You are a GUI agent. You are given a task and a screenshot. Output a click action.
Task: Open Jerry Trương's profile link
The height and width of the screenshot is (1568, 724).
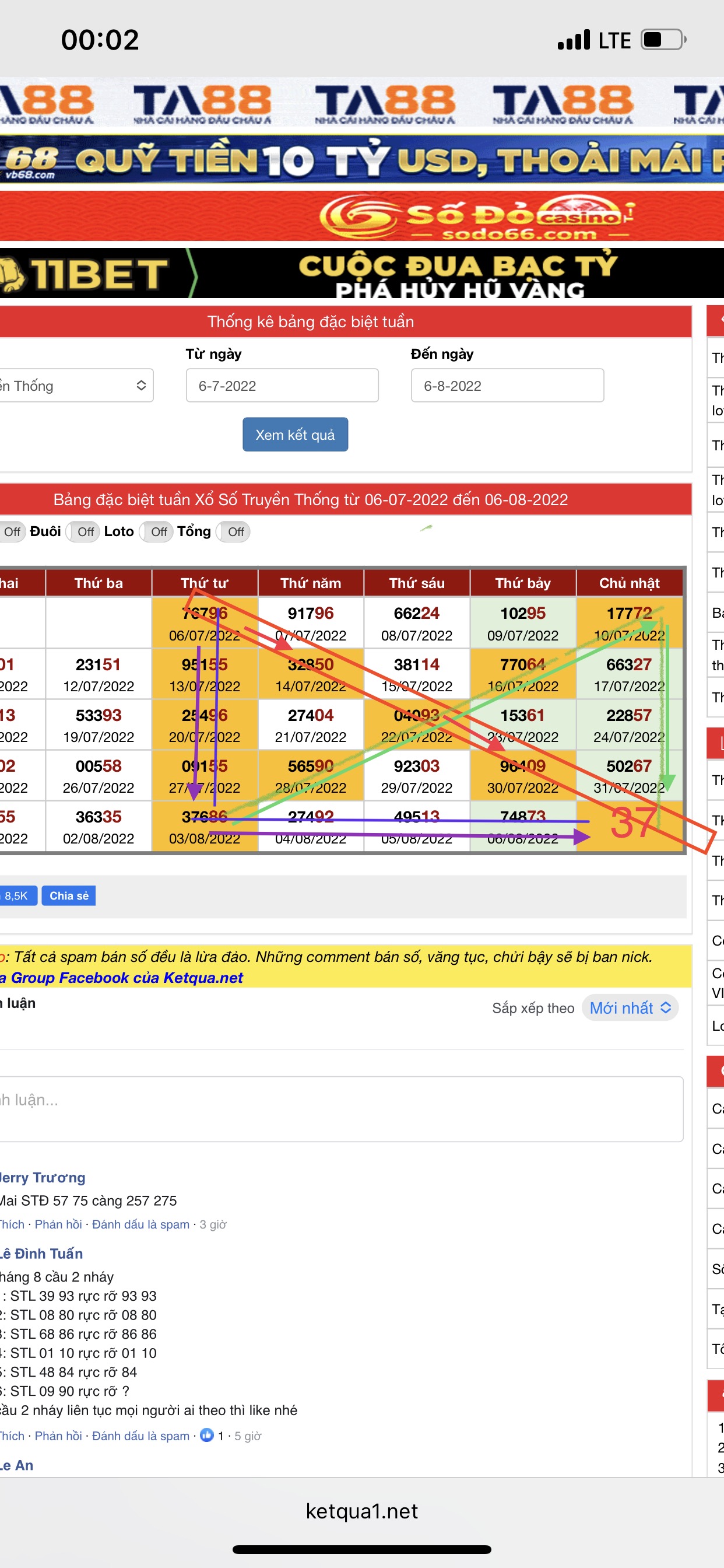tap(43, 1178)
